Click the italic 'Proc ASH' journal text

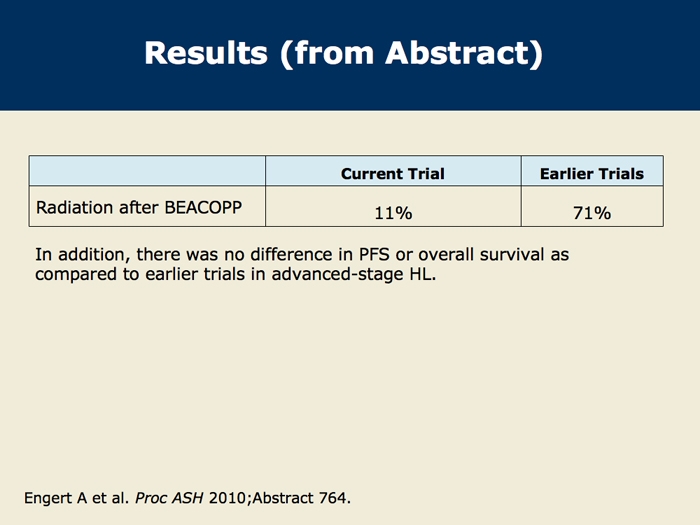pos(169,498)
